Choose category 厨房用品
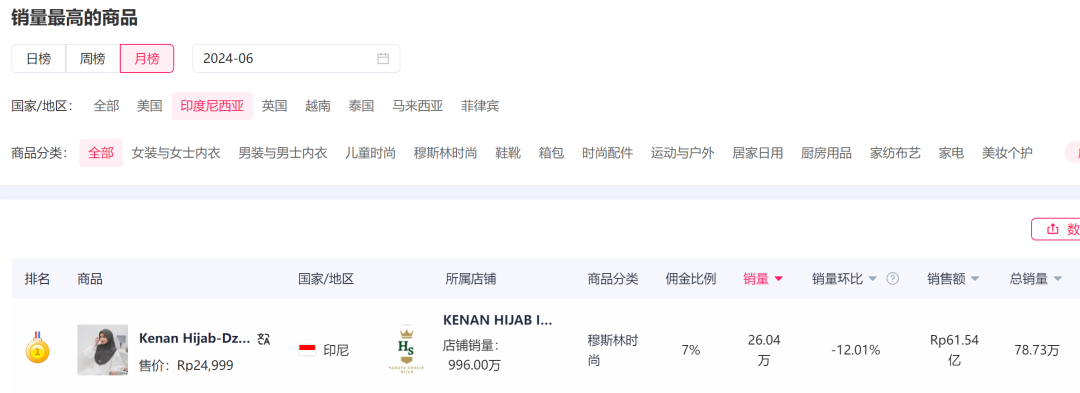1080x393 pixels. (x=827, y=153)
